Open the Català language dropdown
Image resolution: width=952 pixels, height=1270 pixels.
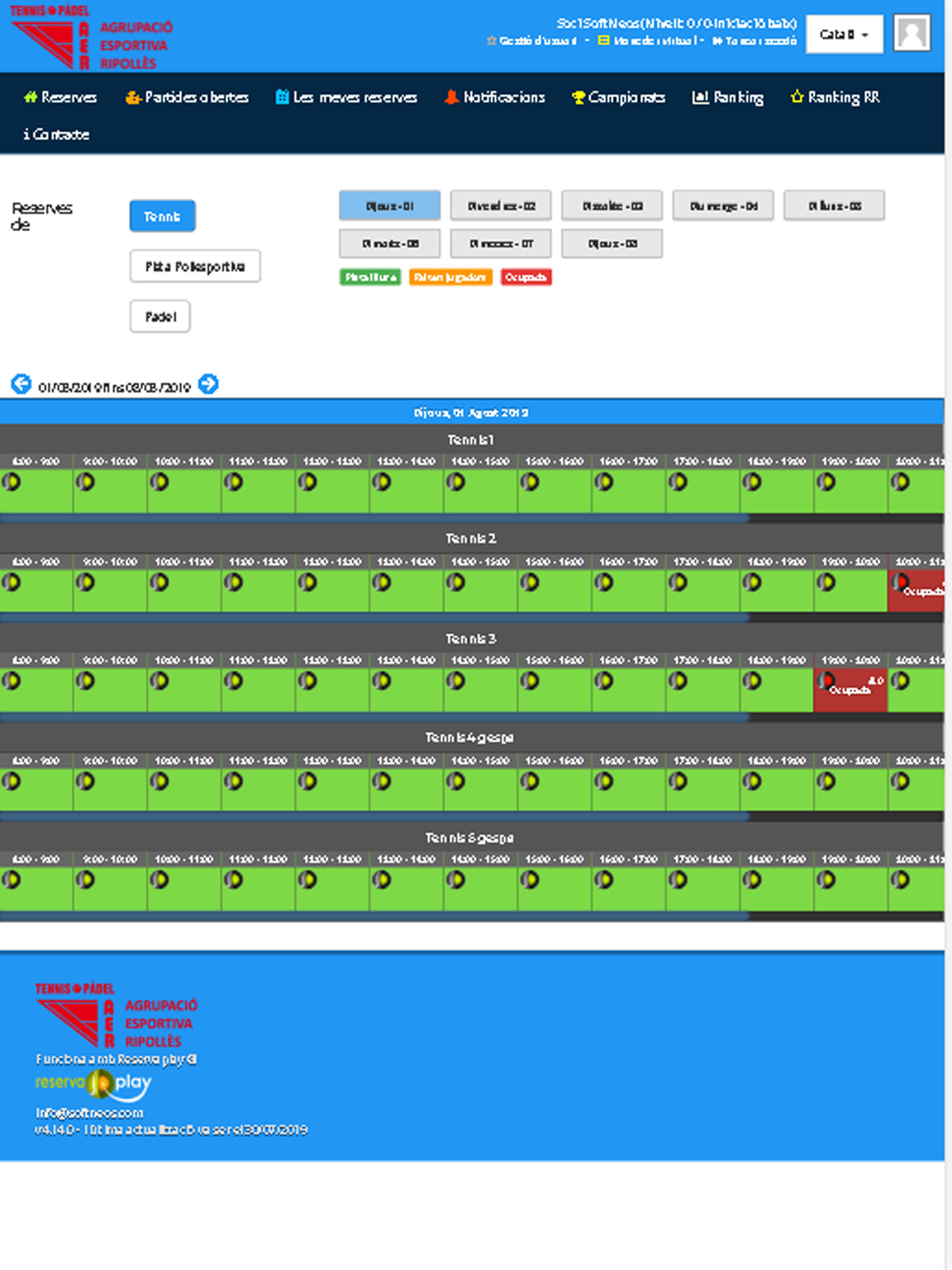pyautogui.click(x=845, y=34)
